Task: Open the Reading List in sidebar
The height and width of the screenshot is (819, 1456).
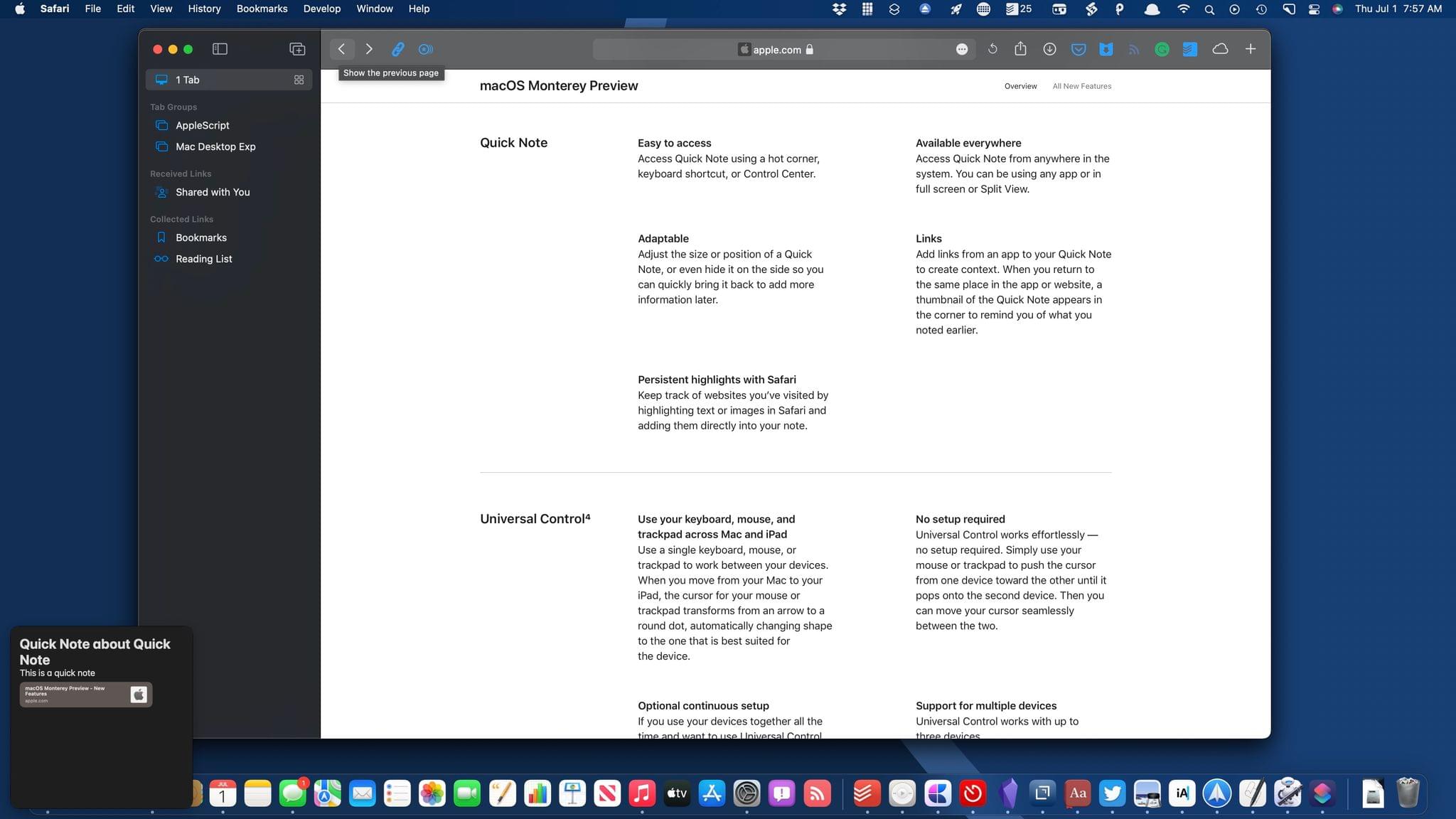Action: click(203, 258)
